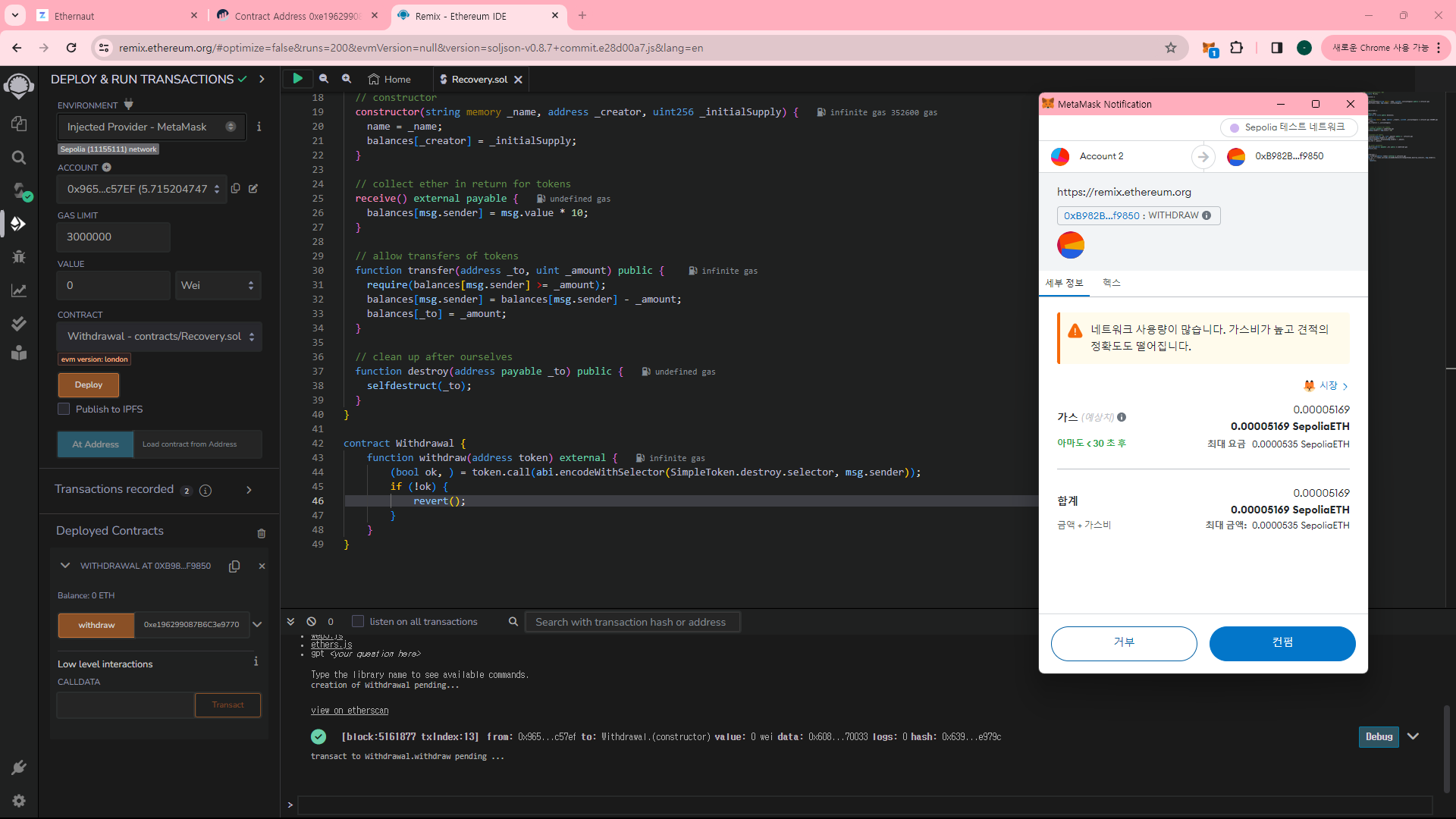Show Transactions recorded info icon
The width and height of the screenshot is (1456, 819).
[206, 491]
